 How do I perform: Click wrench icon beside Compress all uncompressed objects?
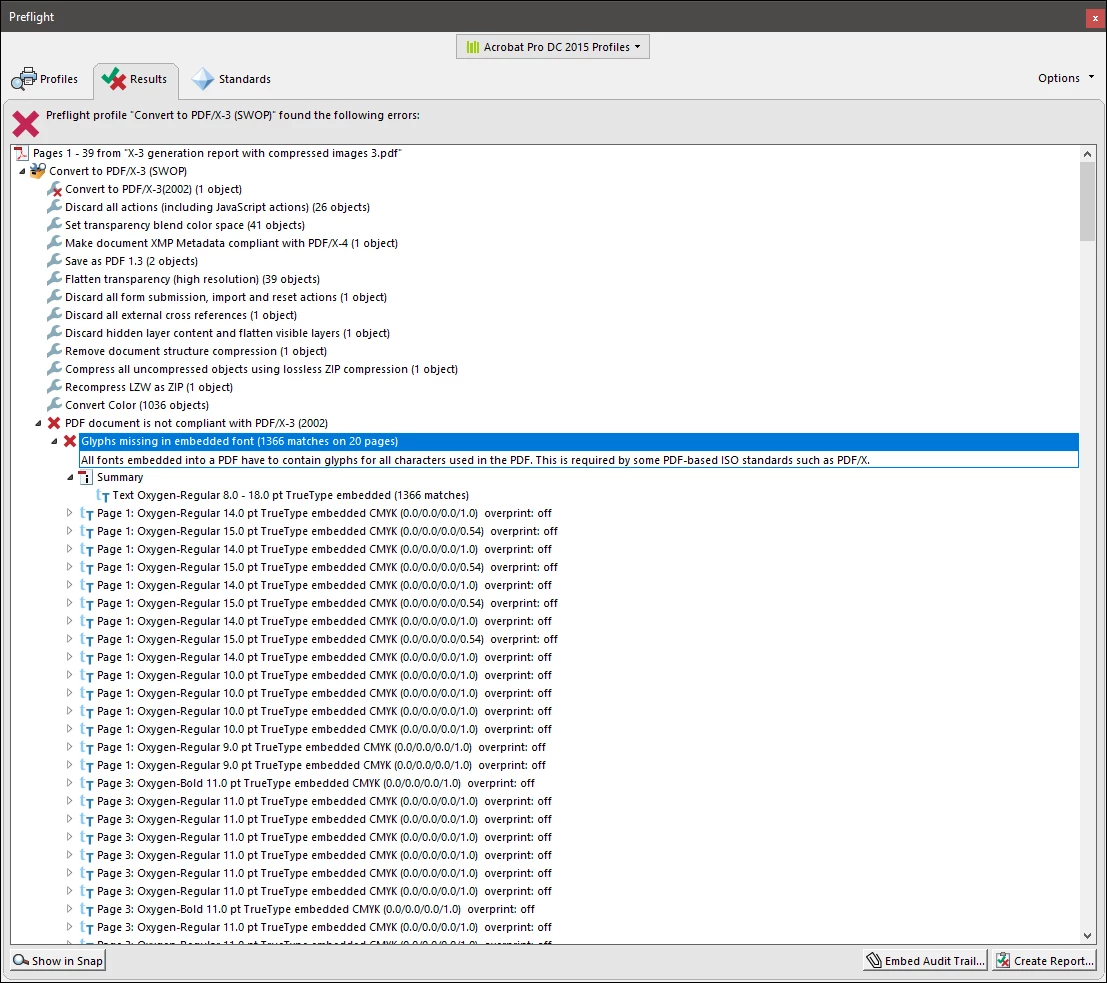(54, 369)
